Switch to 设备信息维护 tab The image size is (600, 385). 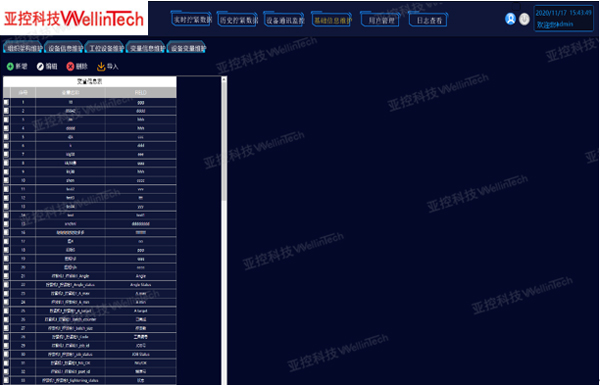(65, 48)
